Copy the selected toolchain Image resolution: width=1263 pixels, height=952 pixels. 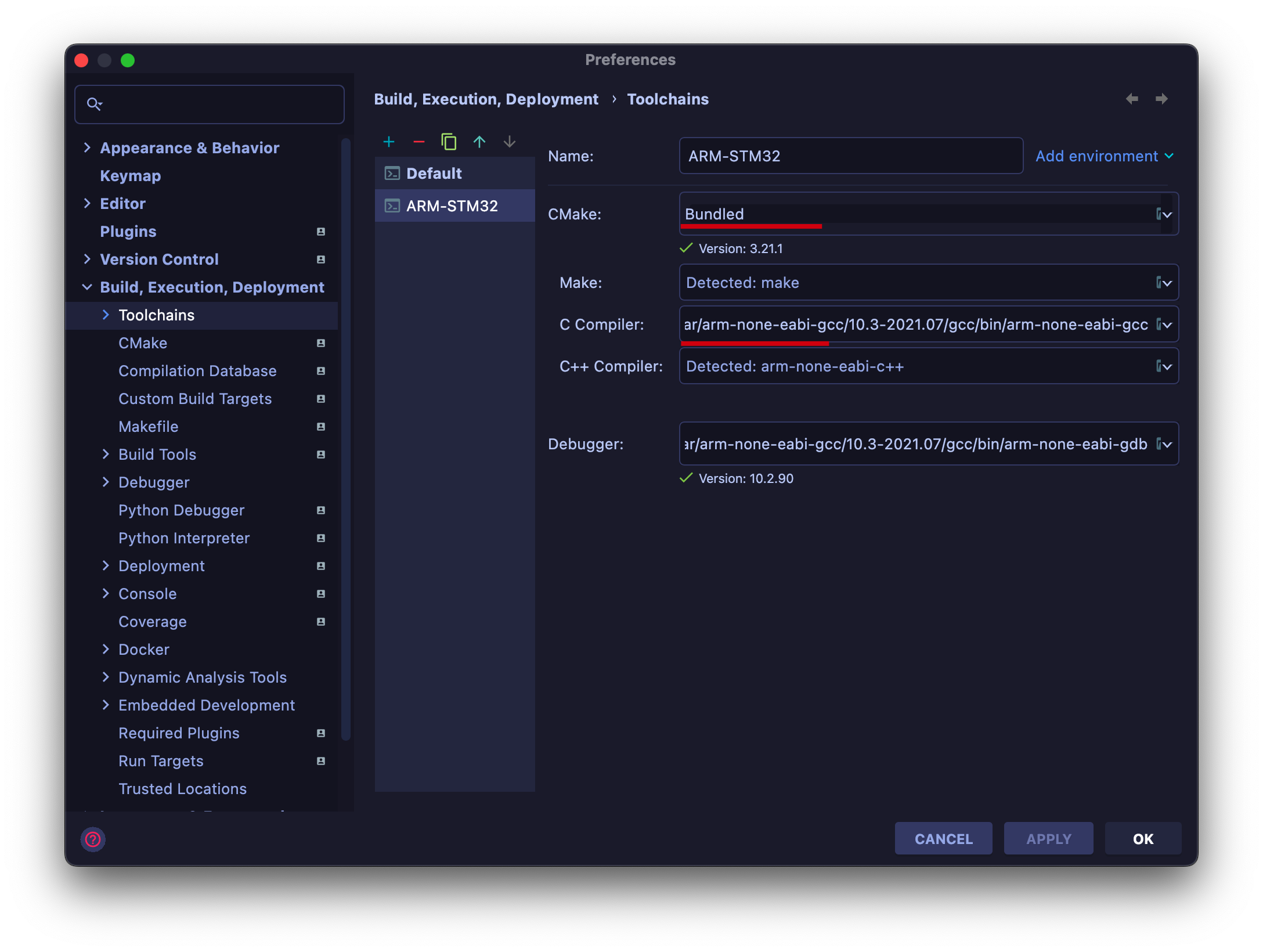449,142
